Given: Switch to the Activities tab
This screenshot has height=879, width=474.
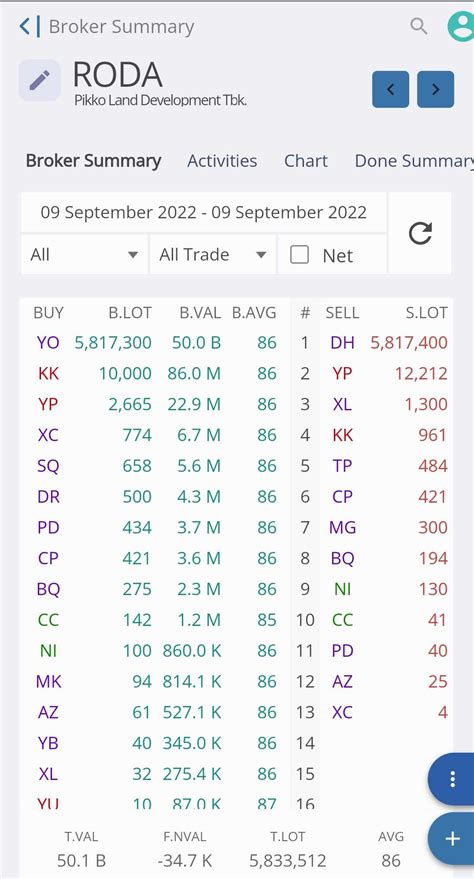Looking at the screenshot, I should coord(222,161).
